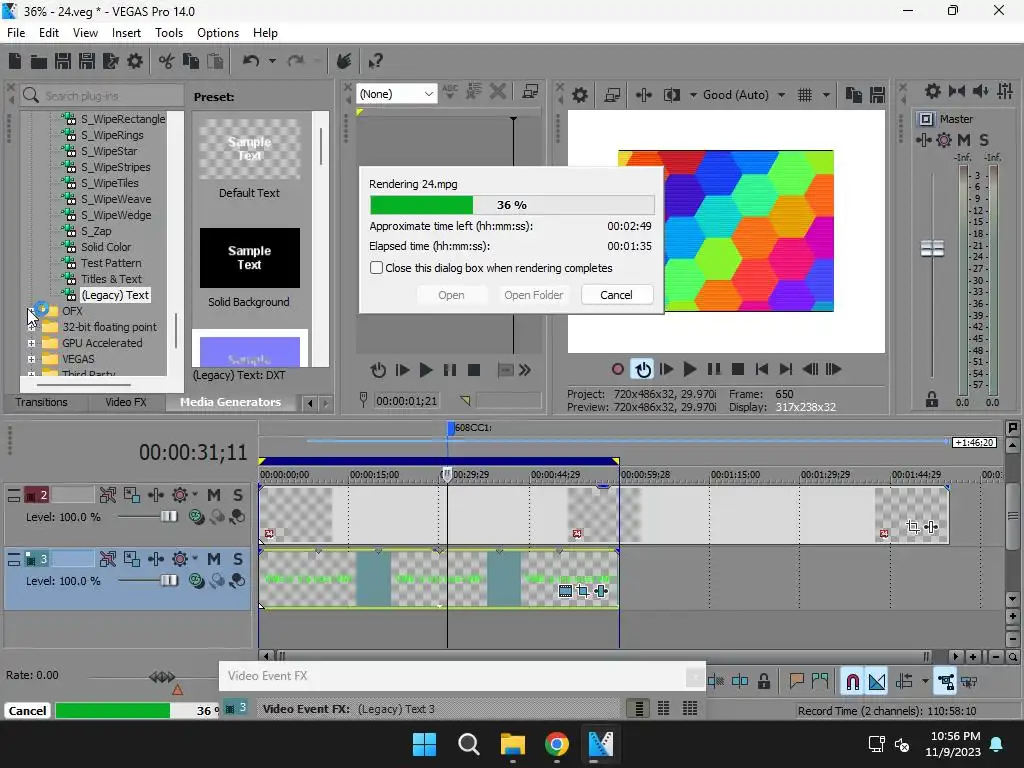Toggle Master bus Mute button
Viewport: 1024px width, 768px height.
tap(963, 140)
